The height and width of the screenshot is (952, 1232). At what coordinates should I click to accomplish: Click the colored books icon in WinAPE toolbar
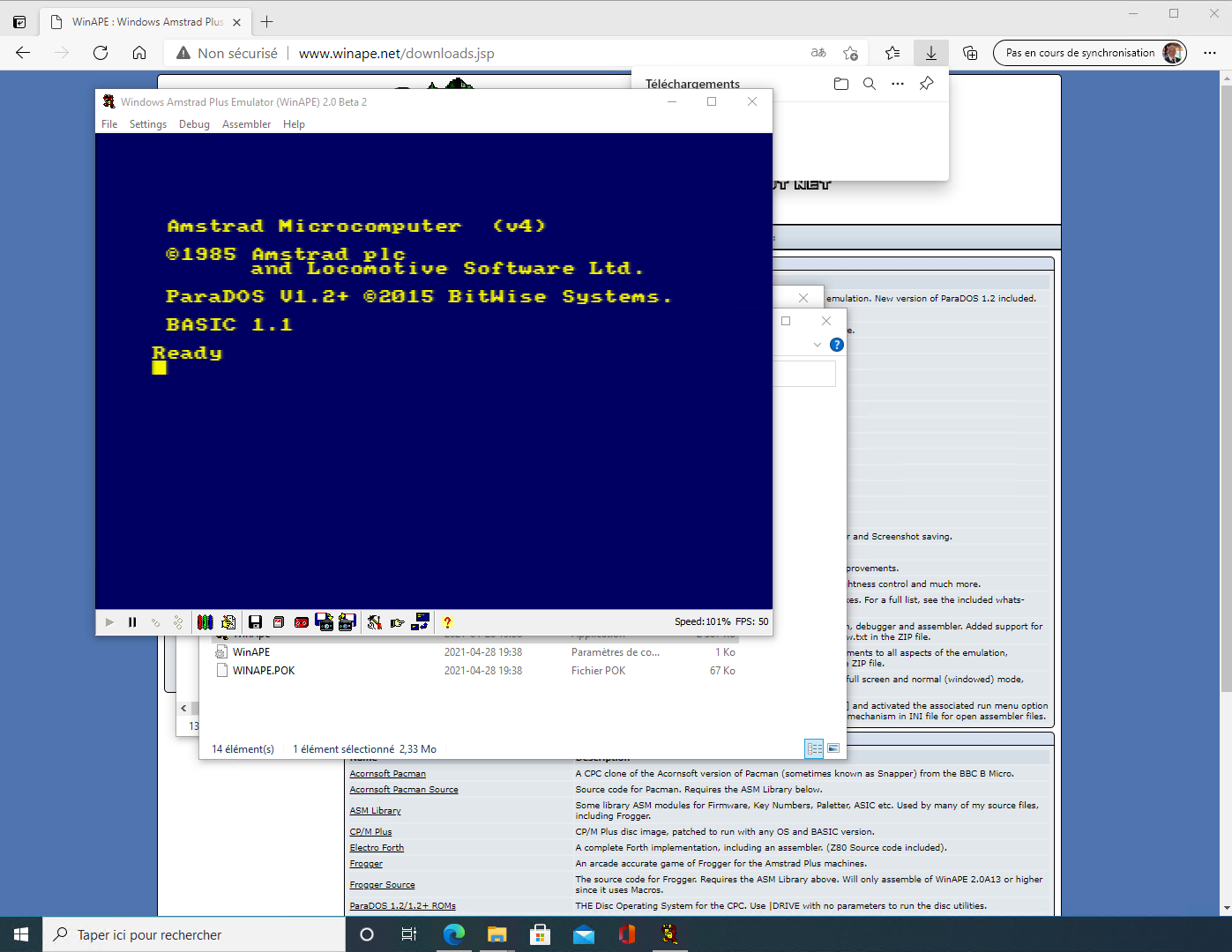(205, 622)
